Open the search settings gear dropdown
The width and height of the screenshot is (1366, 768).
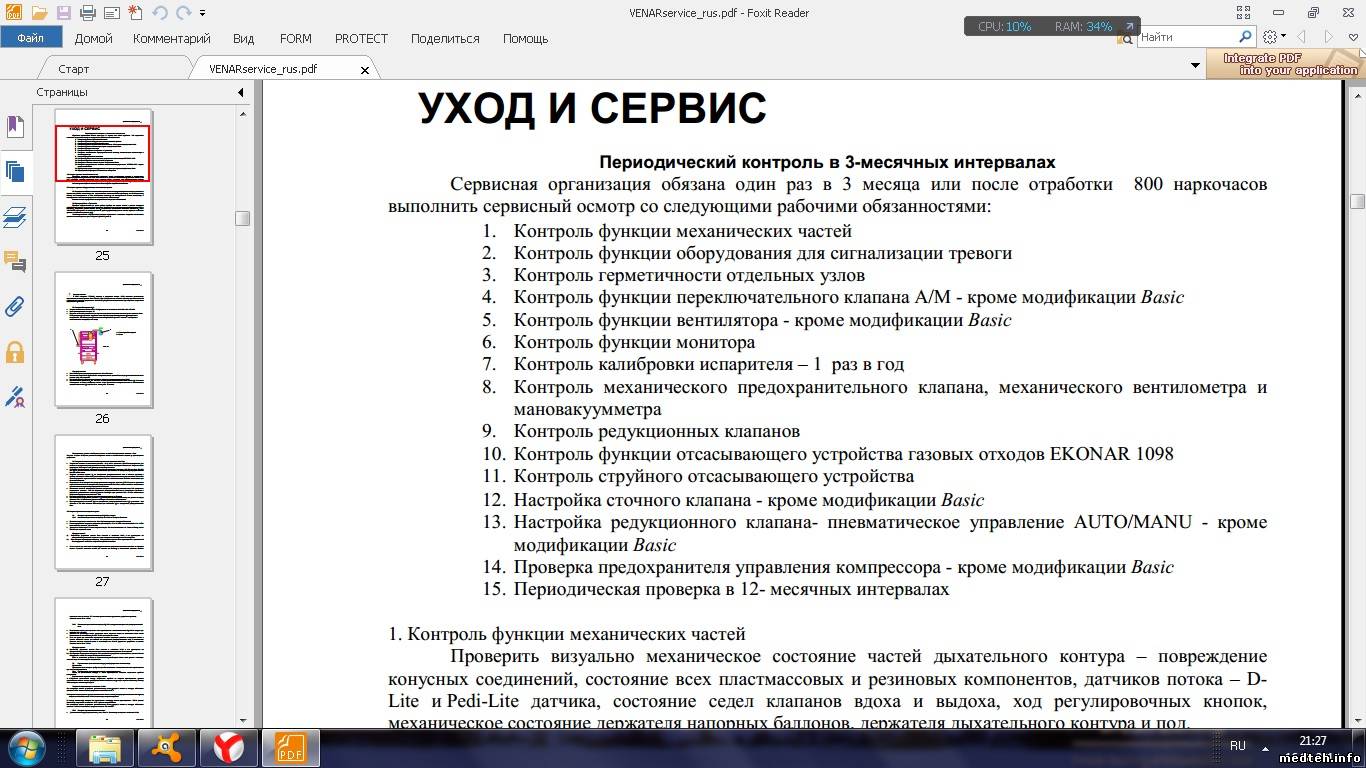coord(1274,37)
